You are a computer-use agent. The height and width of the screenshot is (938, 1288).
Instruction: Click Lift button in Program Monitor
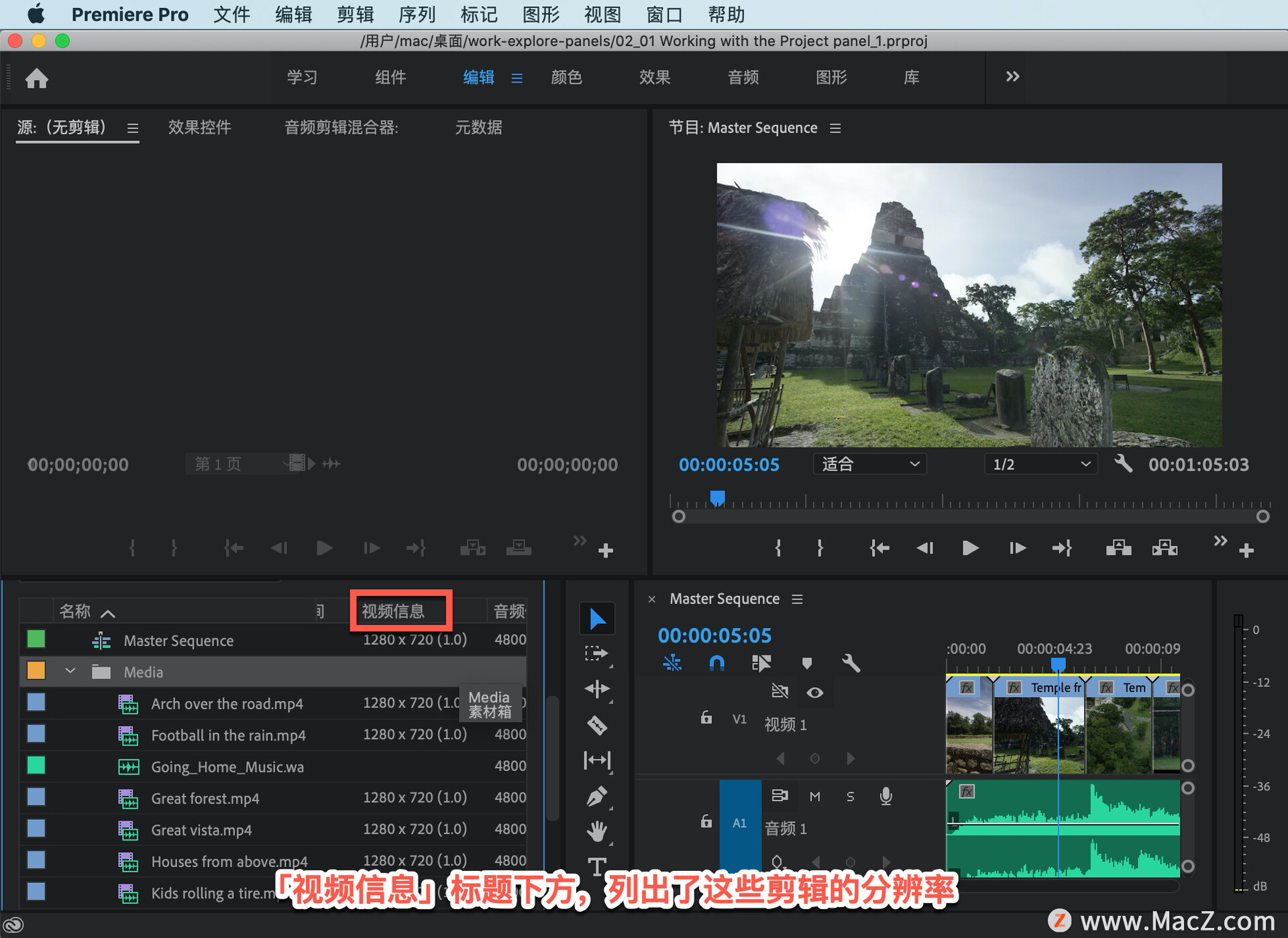pos(1118,549)
